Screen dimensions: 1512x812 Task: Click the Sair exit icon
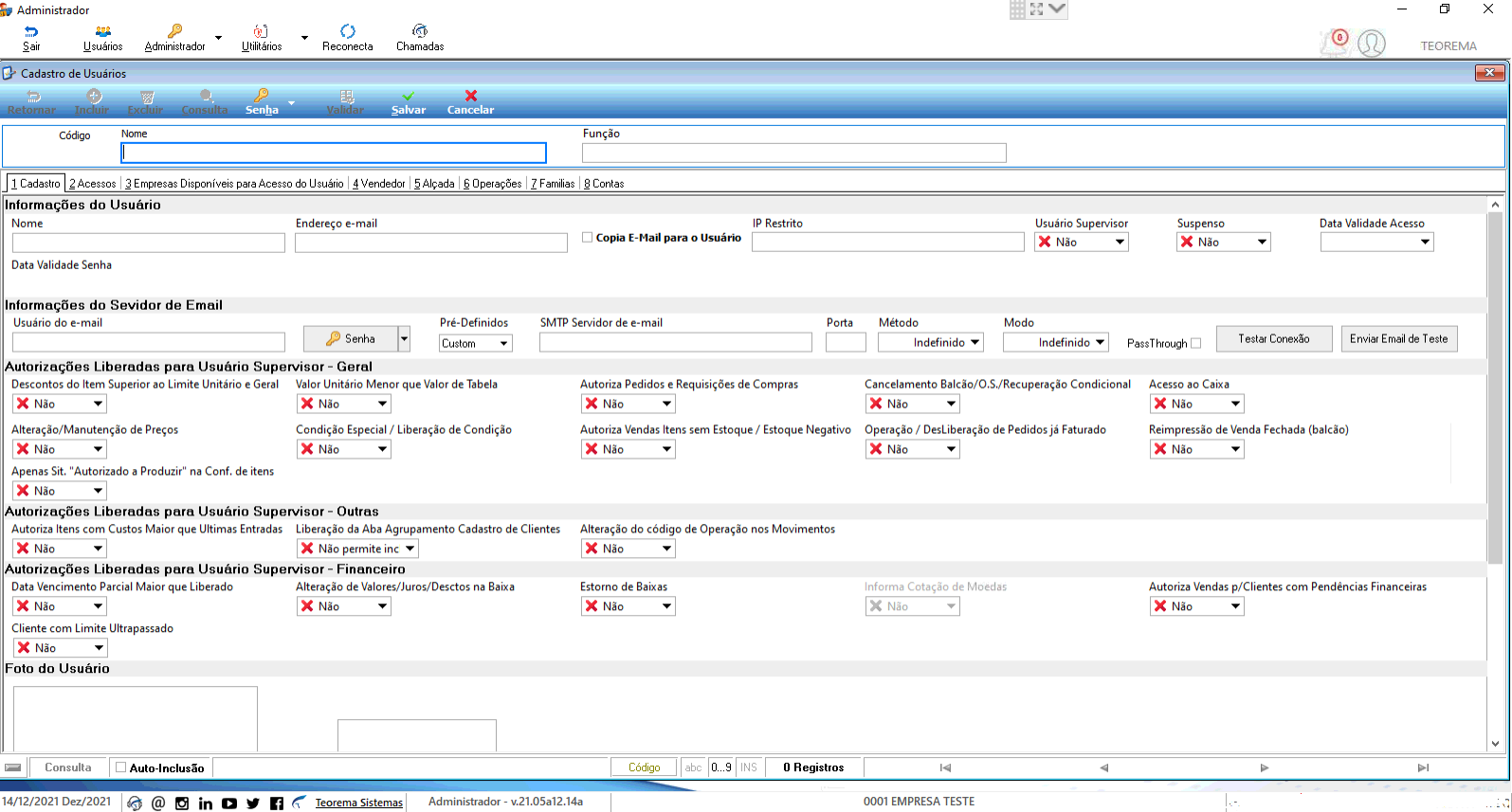coord(31,32)
